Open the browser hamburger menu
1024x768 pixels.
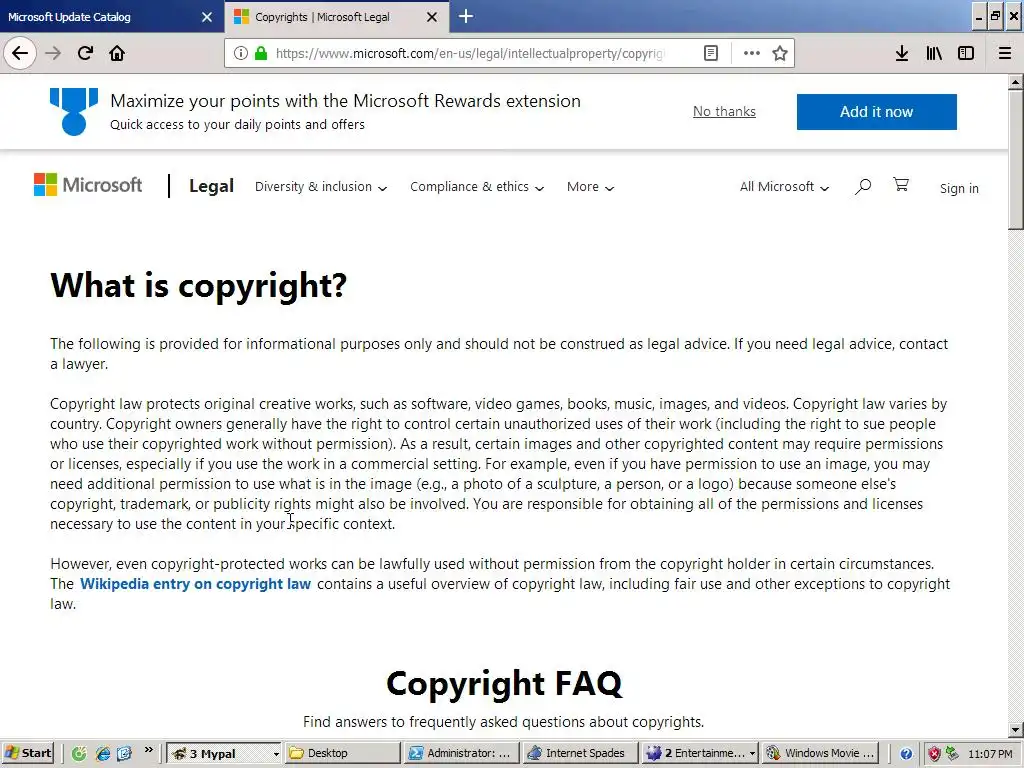pos(1004,53)
